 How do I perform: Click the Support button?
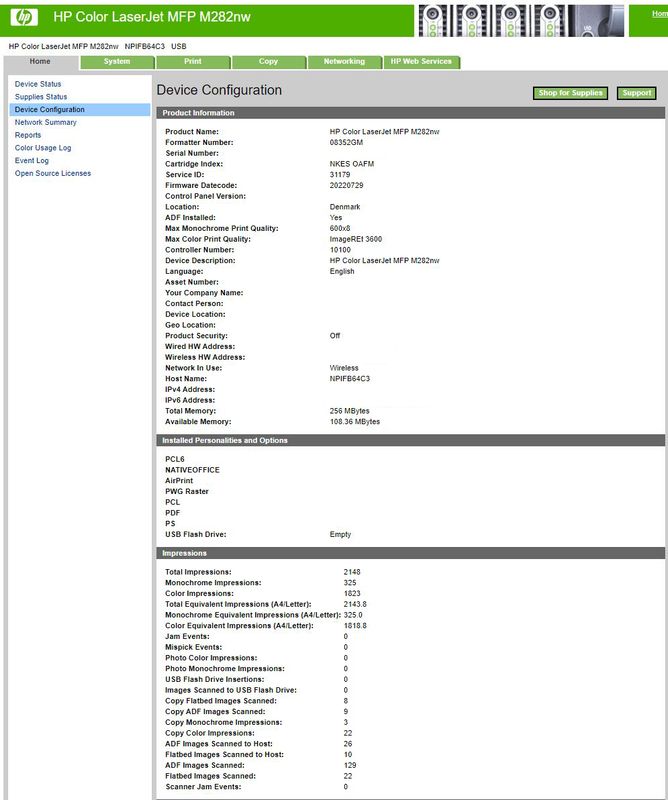pyautogui.click(x=637, y=93)
